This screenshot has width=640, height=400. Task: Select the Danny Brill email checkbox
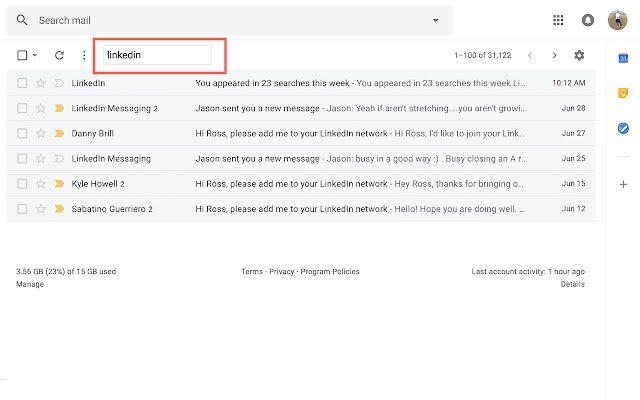tap(22, 133)
